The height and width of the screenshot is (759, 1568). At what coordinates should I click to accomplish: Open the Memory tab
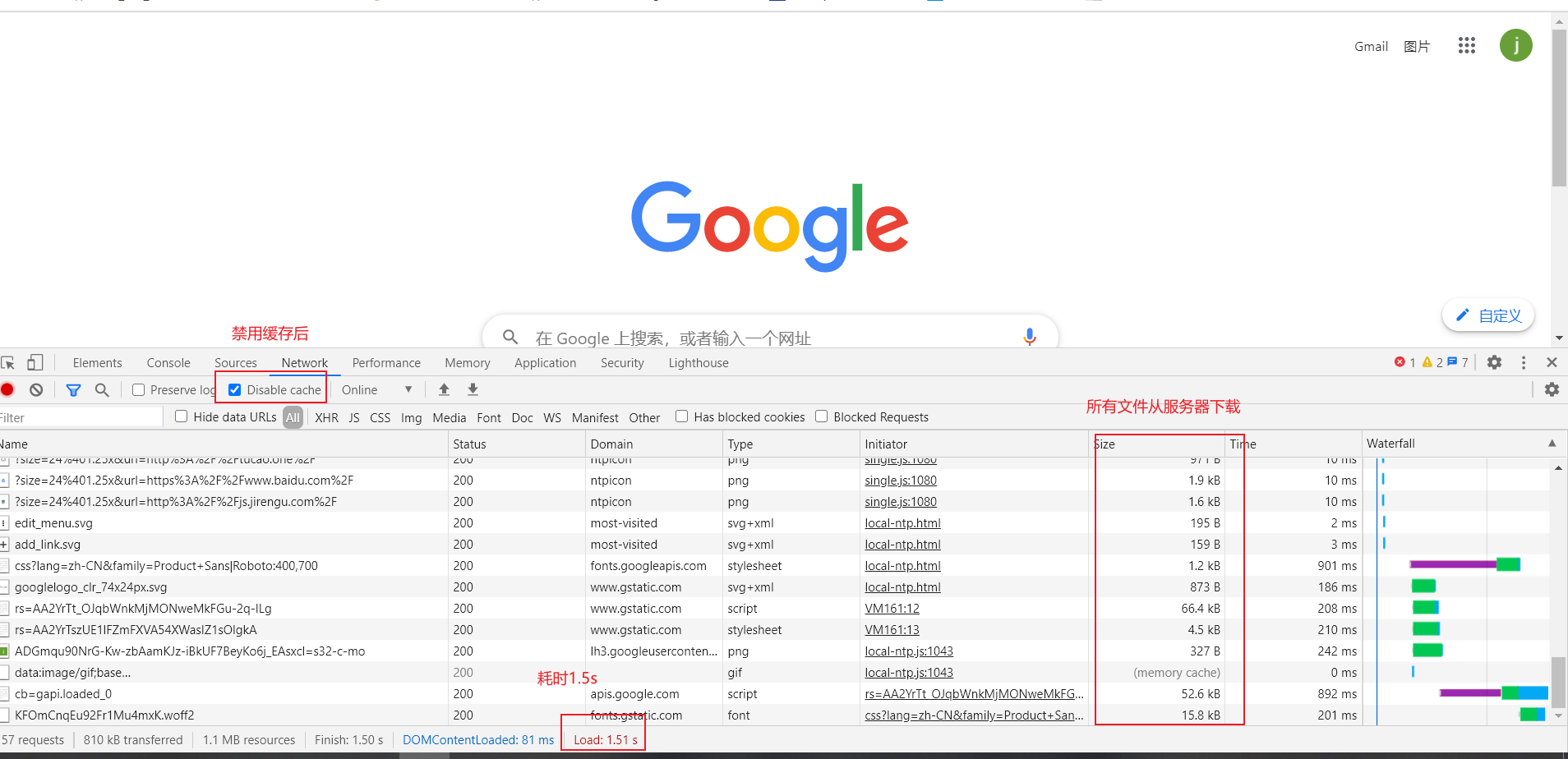(x=468, y=363)
